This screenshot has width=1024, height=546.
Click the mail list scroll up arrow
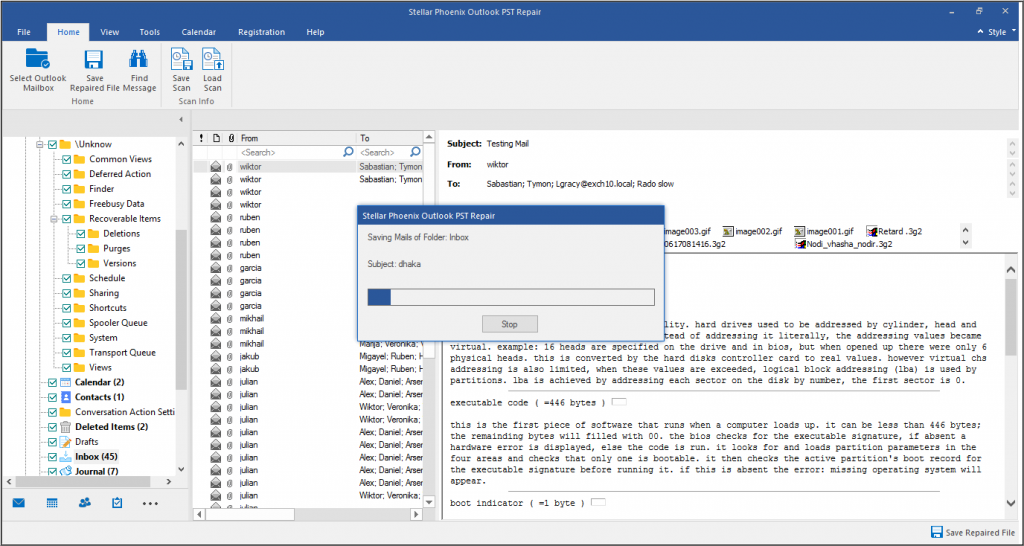[429, 138]
